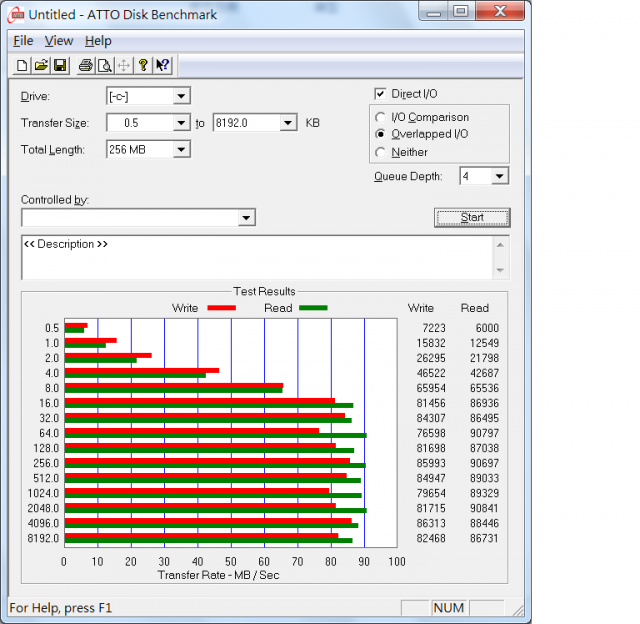
Task: Click the Open folder toolbar icon
Action: click(41, 65)
